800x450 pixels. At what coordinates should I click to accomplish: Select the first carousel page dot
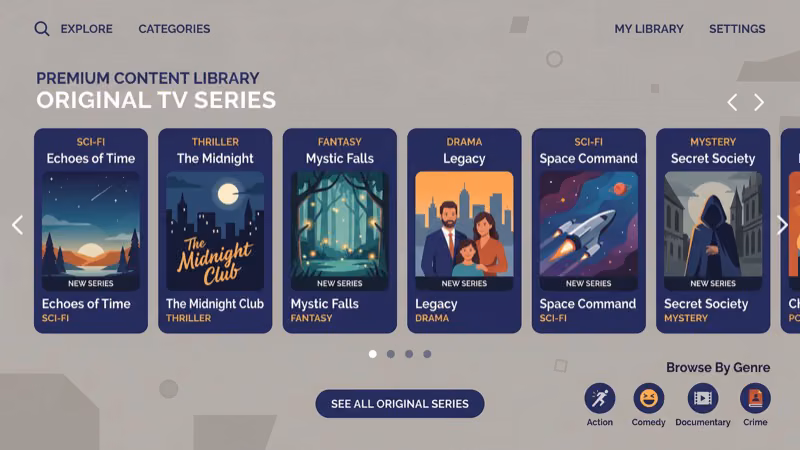tap(372, 354)
